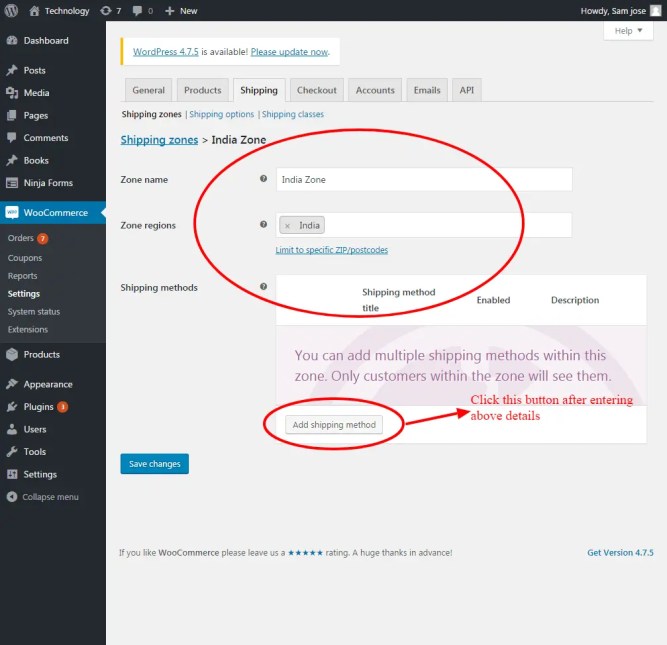
Task: Click the Settings sliders icon
Action: pyautogui.click(x=12, y=474)
